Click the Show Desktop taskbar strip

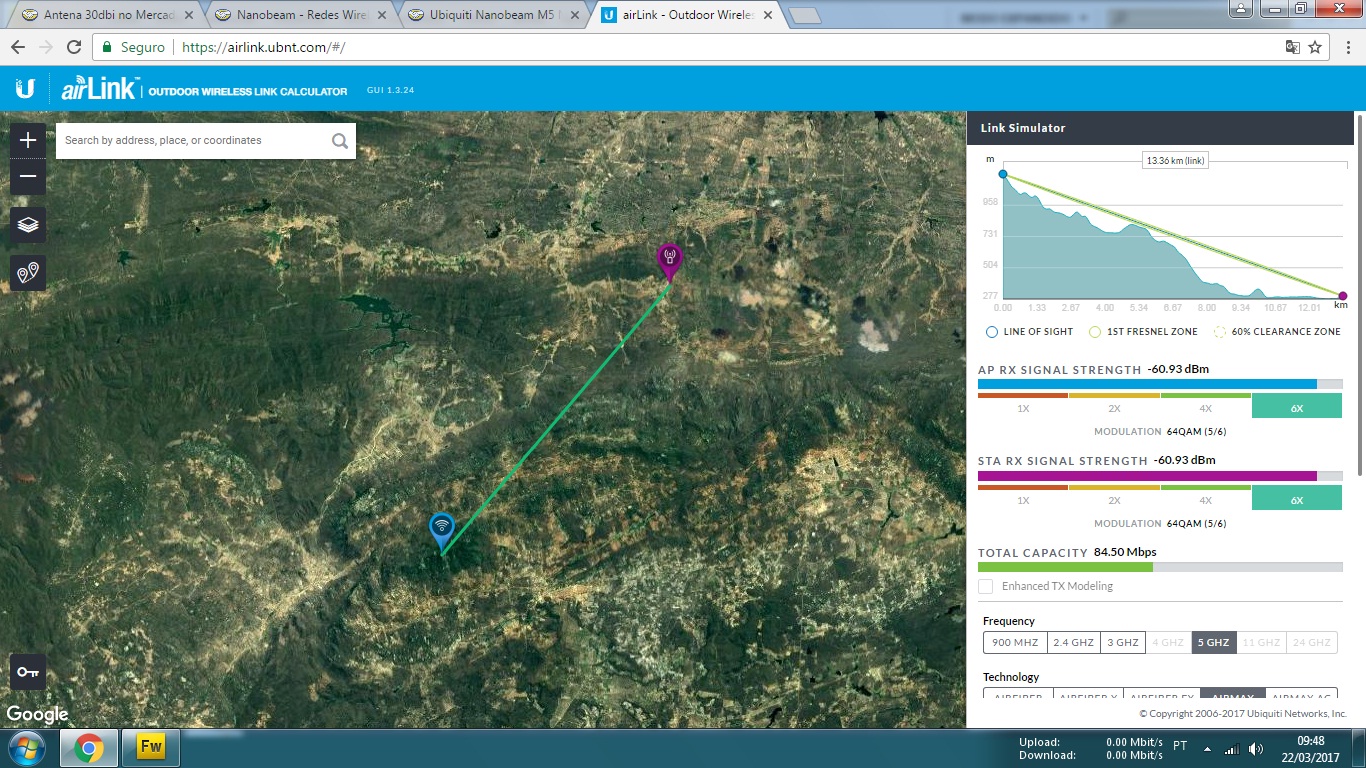pos(1359,748)
